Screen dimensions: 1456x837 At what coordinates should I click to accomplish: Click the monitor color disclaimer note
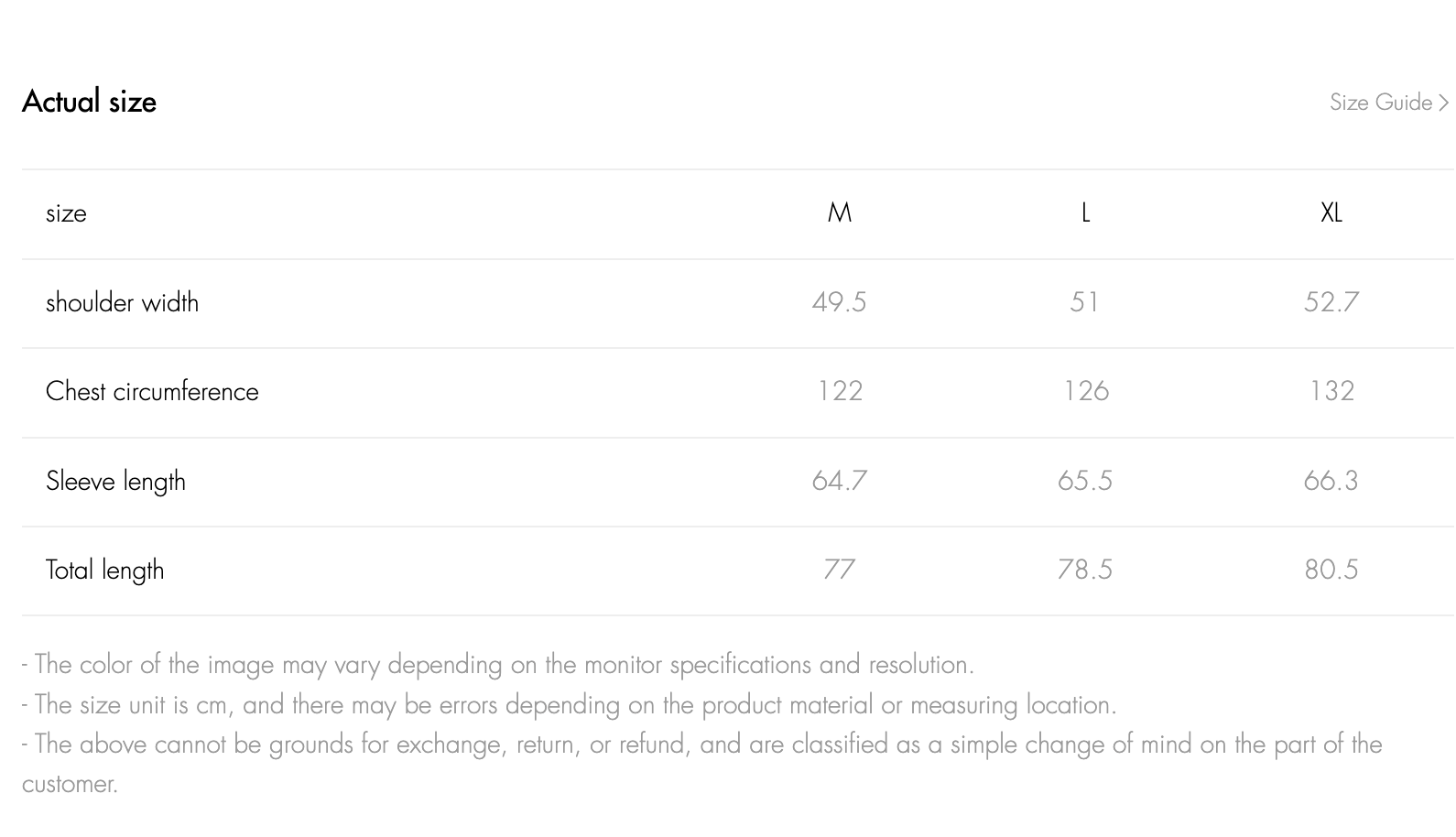point(498,665)
